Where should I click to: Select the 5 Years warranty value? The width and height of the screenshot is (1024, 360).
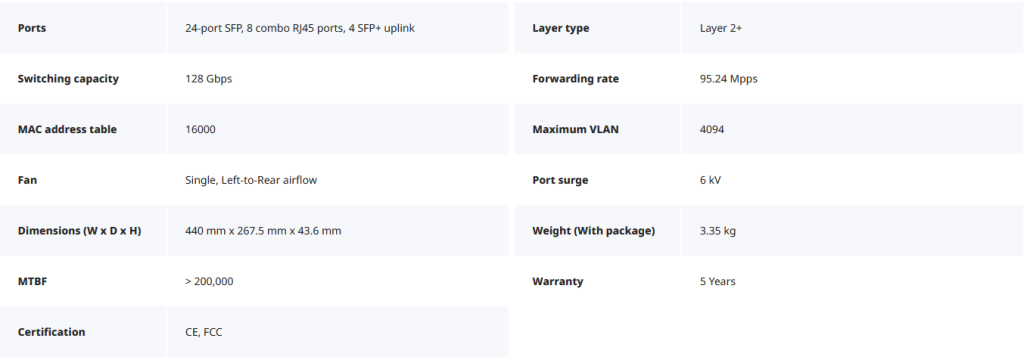click(x=717, y=282)
